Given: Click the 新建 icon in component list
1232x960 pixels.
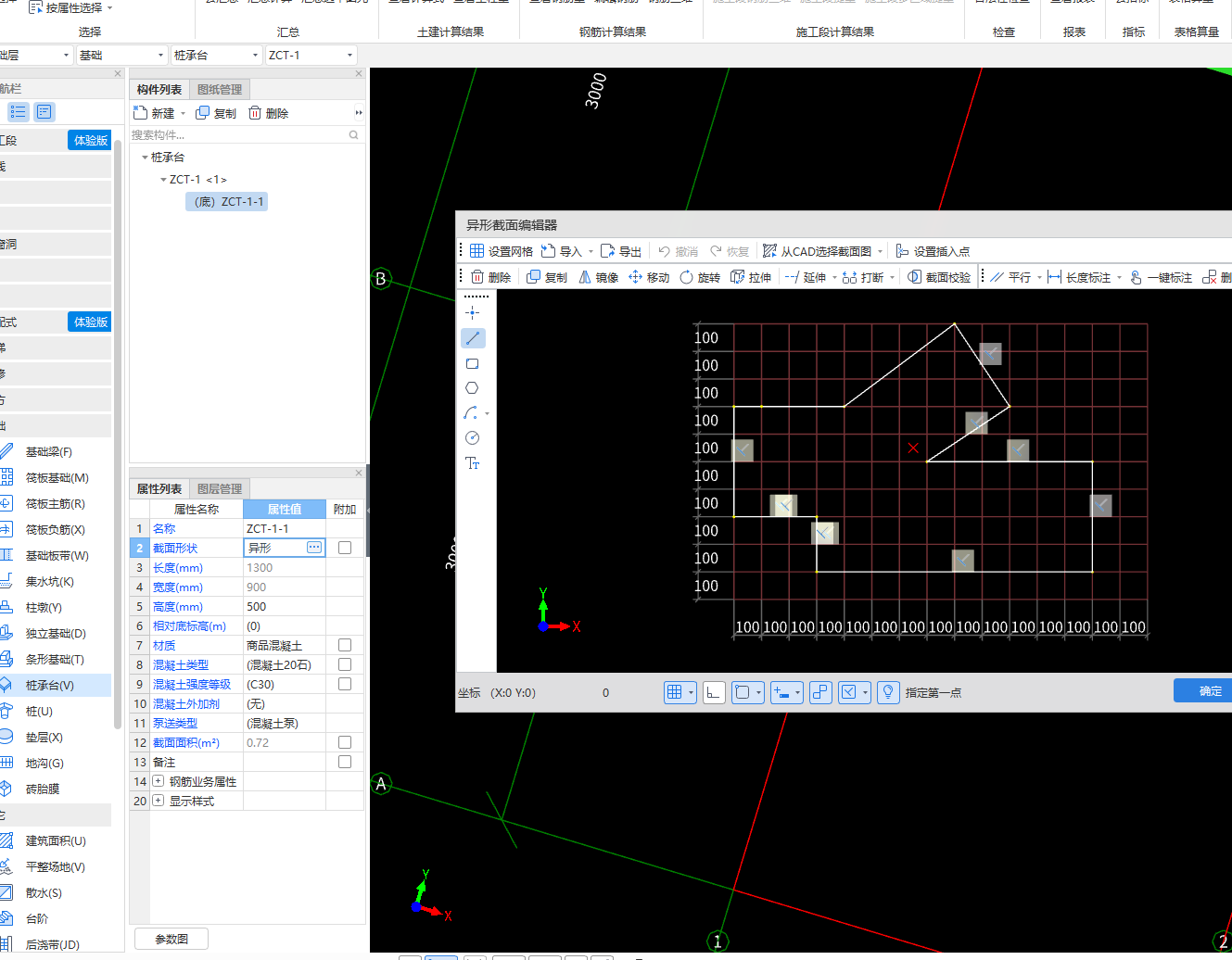Looking at the screenshot, I should pos(141,113).
